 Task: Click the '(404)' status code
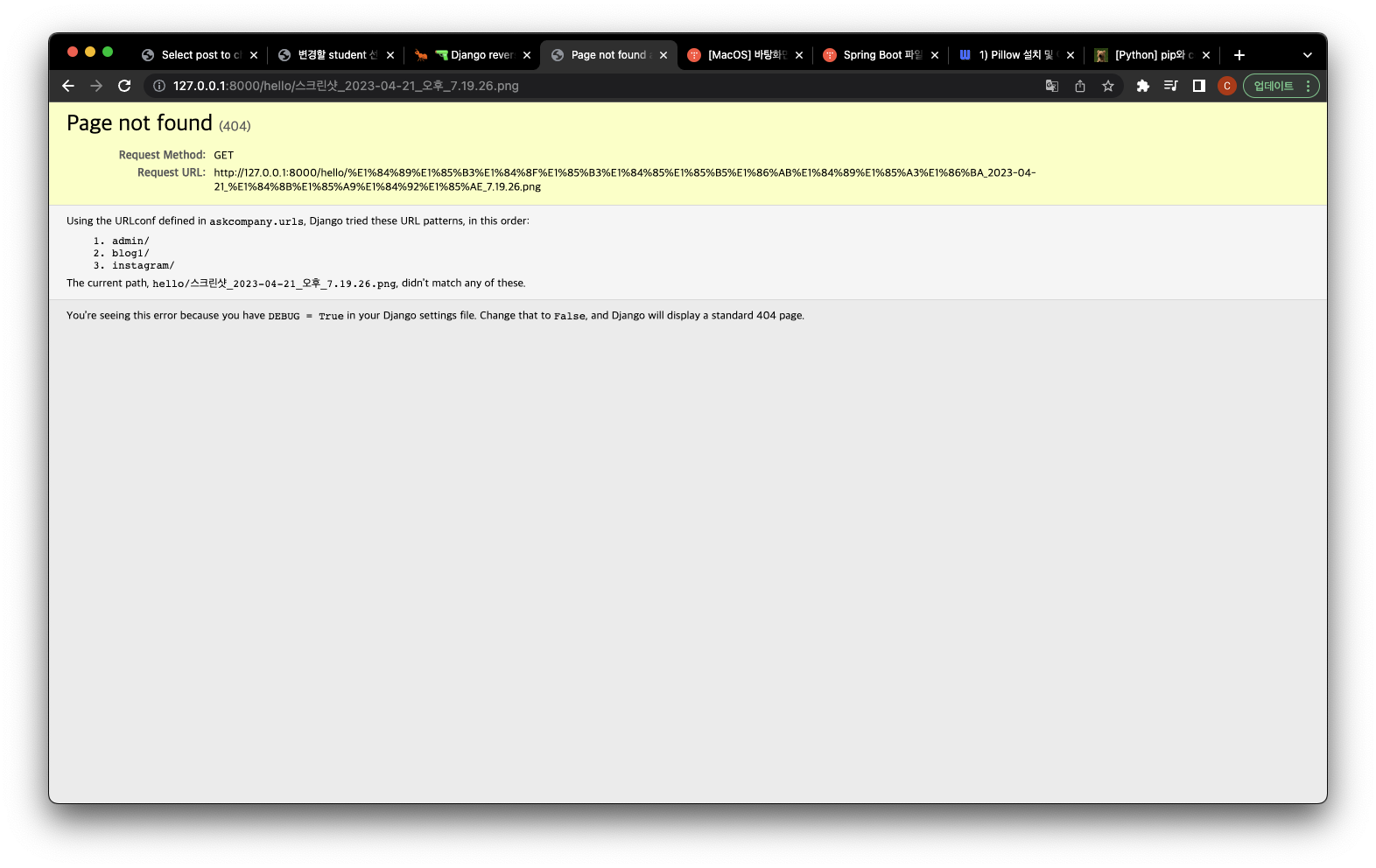click(x=235, y=126)
